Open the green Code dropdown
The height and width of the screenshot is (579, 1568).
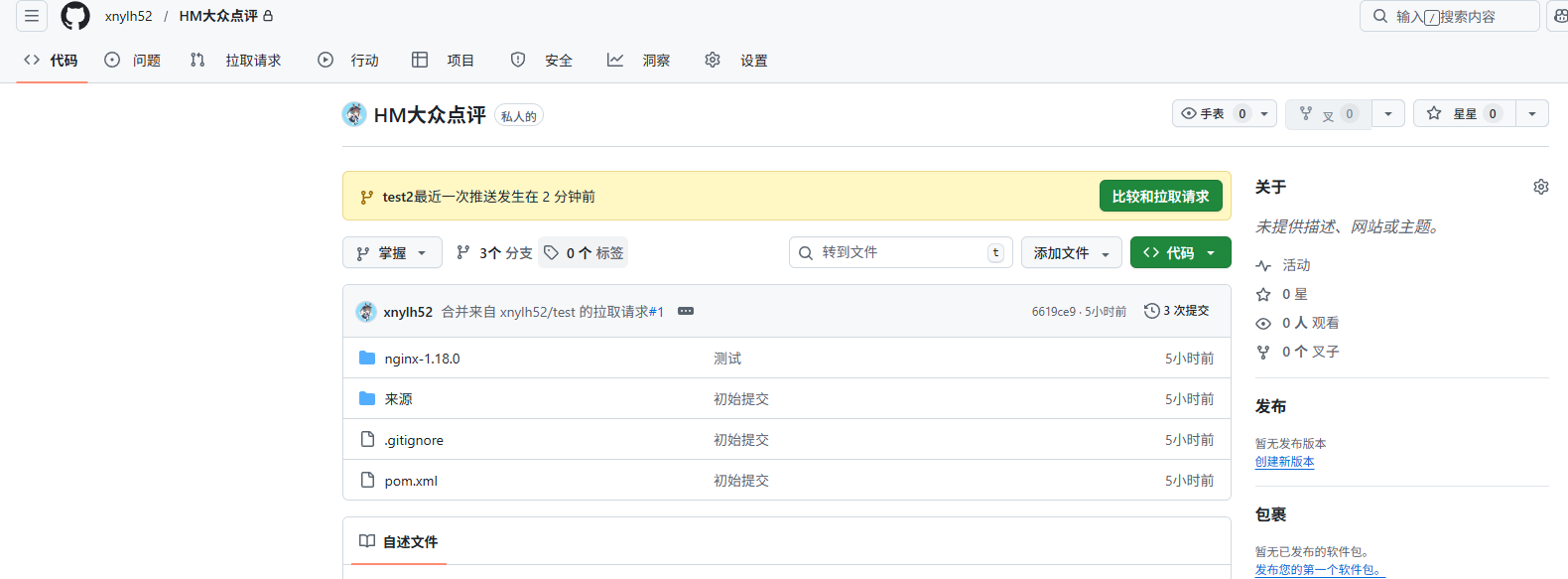click(x=1180, y=253)
